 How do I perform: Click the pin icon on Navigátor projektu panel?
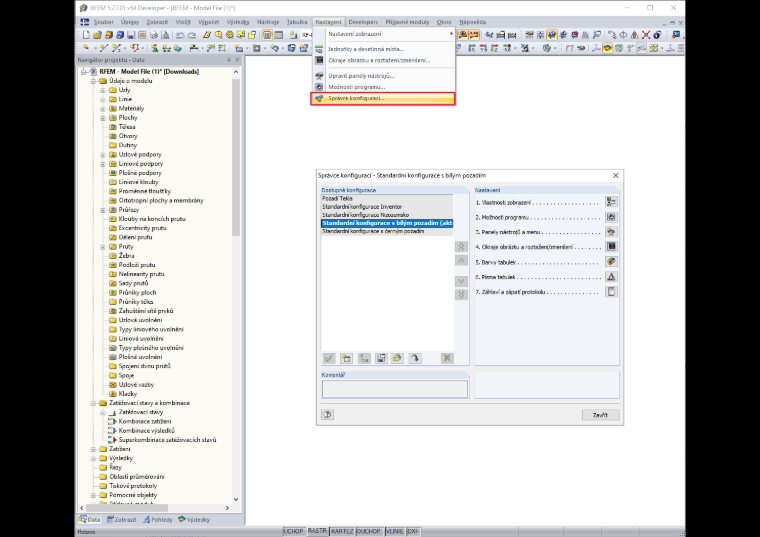(x=228, y=60)
